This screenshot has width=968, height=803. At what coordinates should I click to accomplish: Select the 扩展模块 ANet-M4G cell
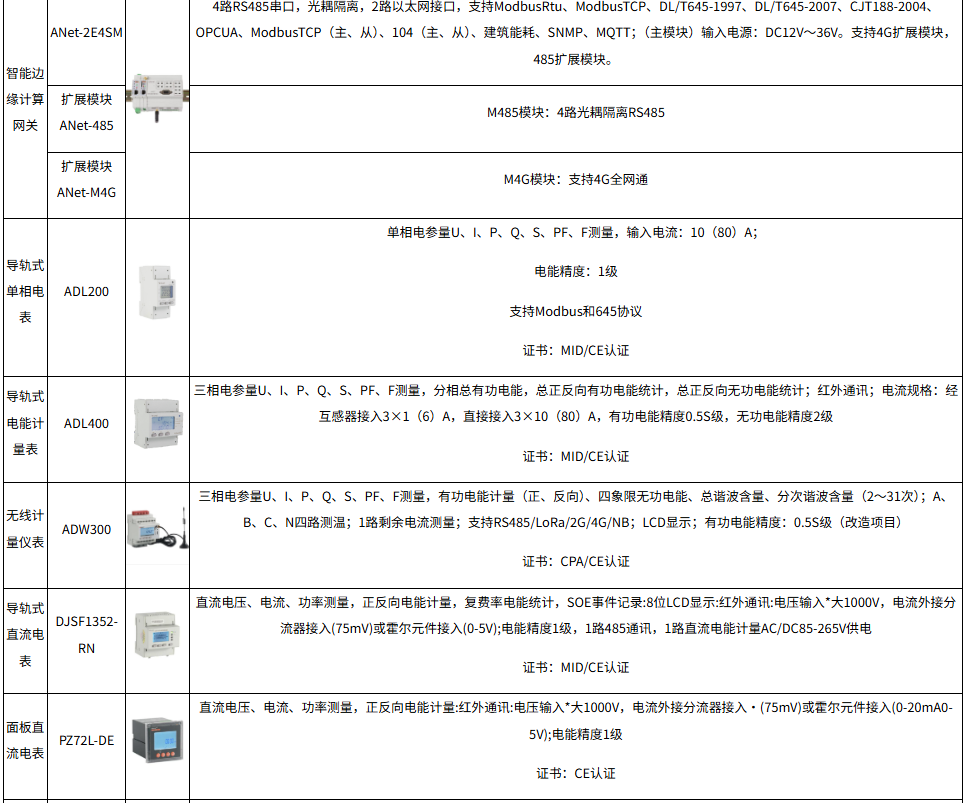click(86, 180)
